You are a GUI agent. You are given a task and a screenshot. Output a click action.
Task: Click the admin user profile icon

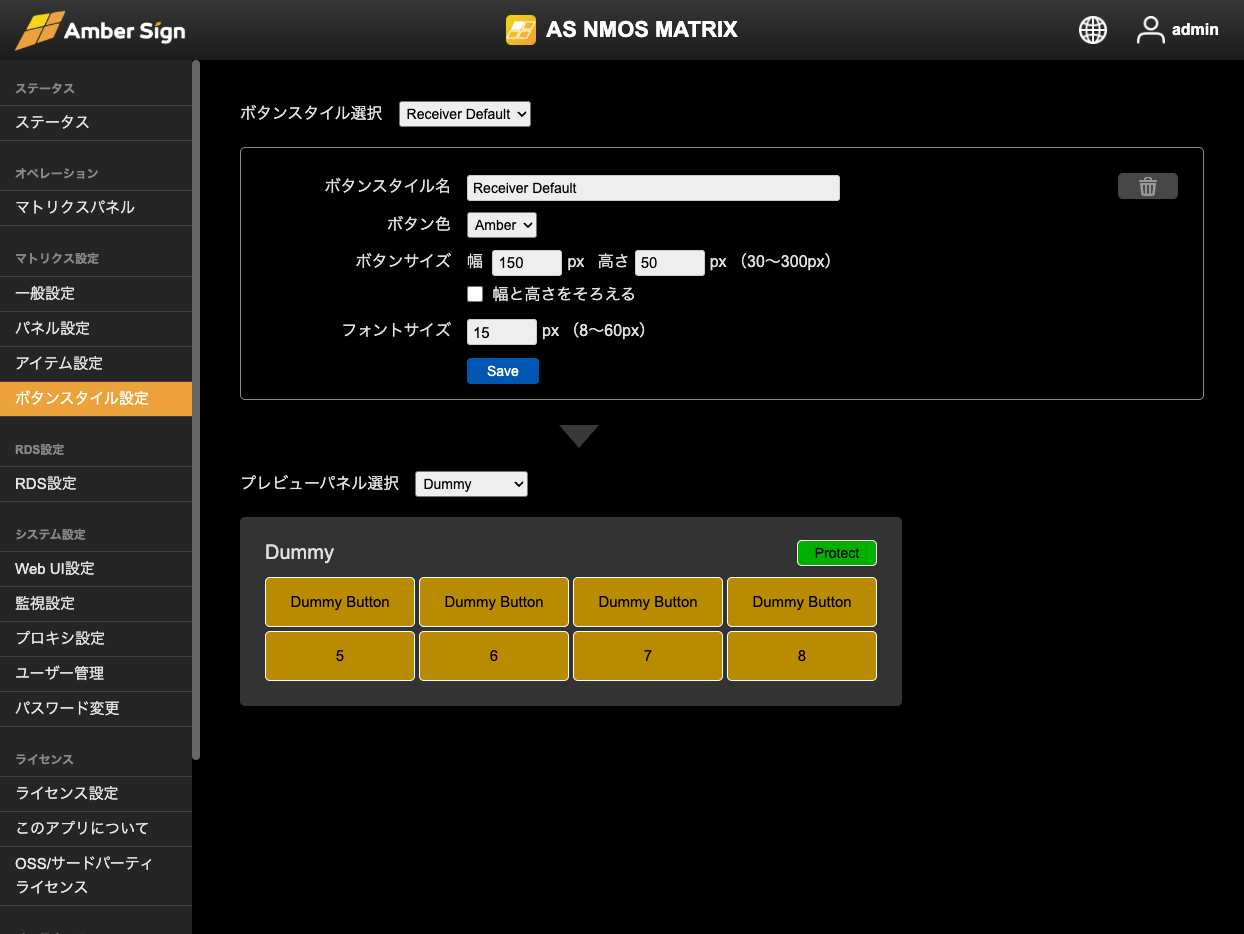pos(1151,30)
